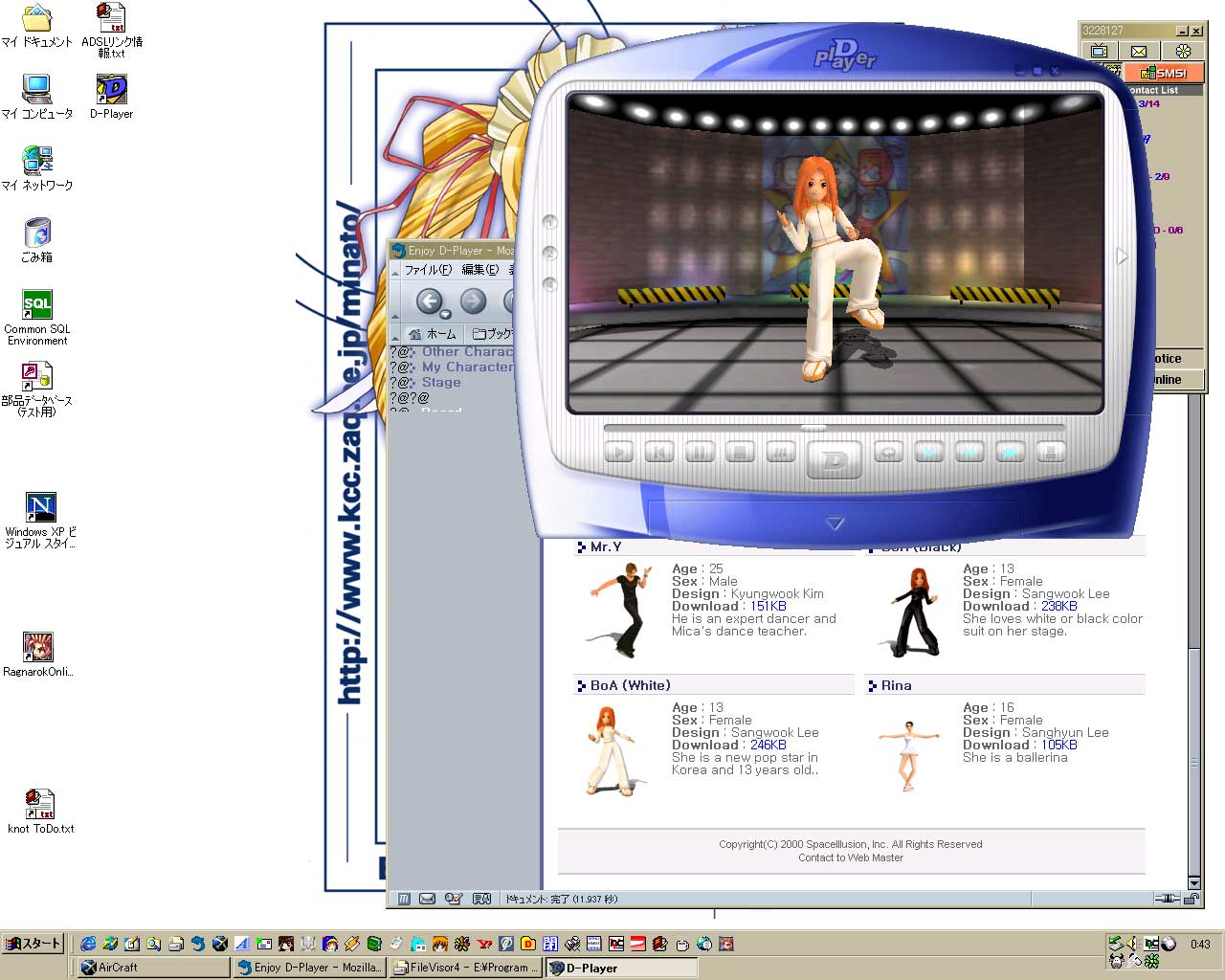Viewport: 1225px width, 980px height.
Task: Select the ADSLリンク情報.txt desktop file
Action: (x=111, y=31)
